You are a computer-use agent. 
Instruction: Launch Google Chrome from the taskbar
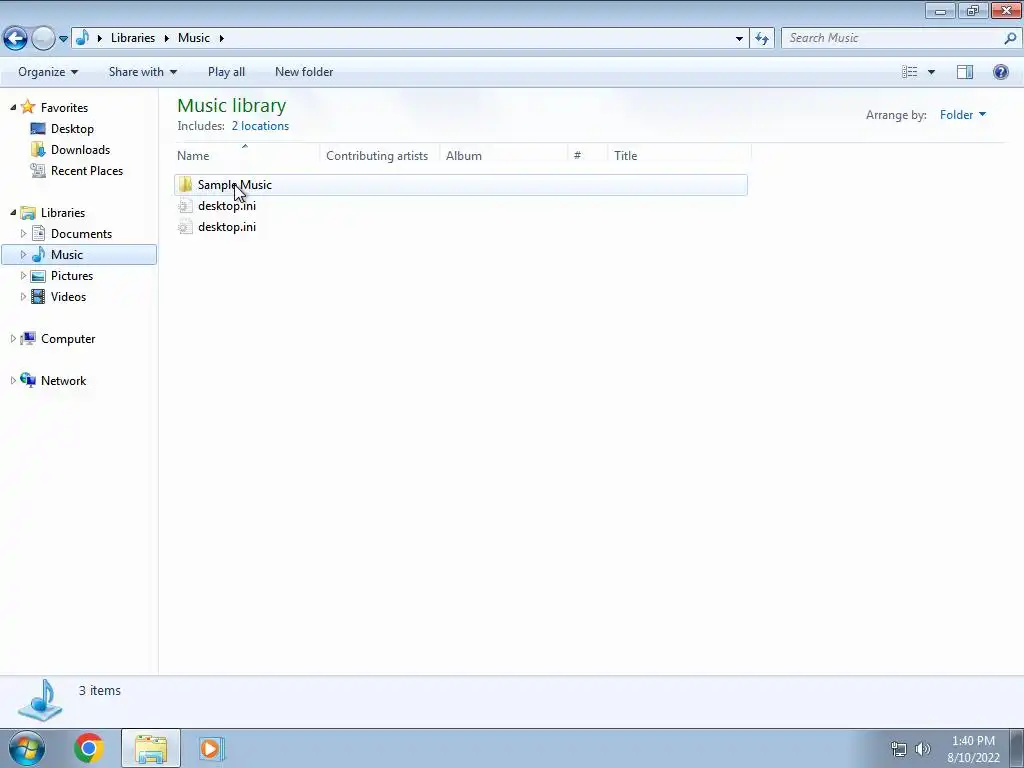click(x=88, y=748)
